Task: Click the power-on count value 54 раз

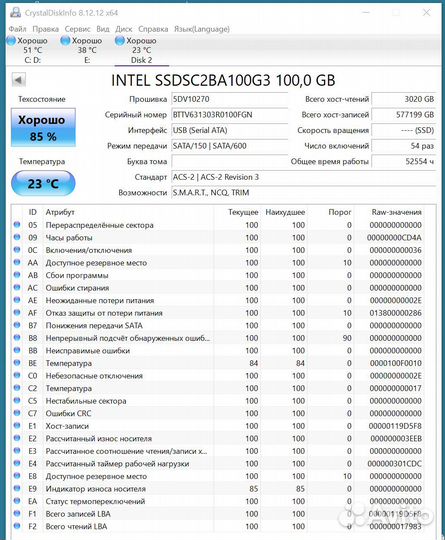Action: click(x=404, y=146)
